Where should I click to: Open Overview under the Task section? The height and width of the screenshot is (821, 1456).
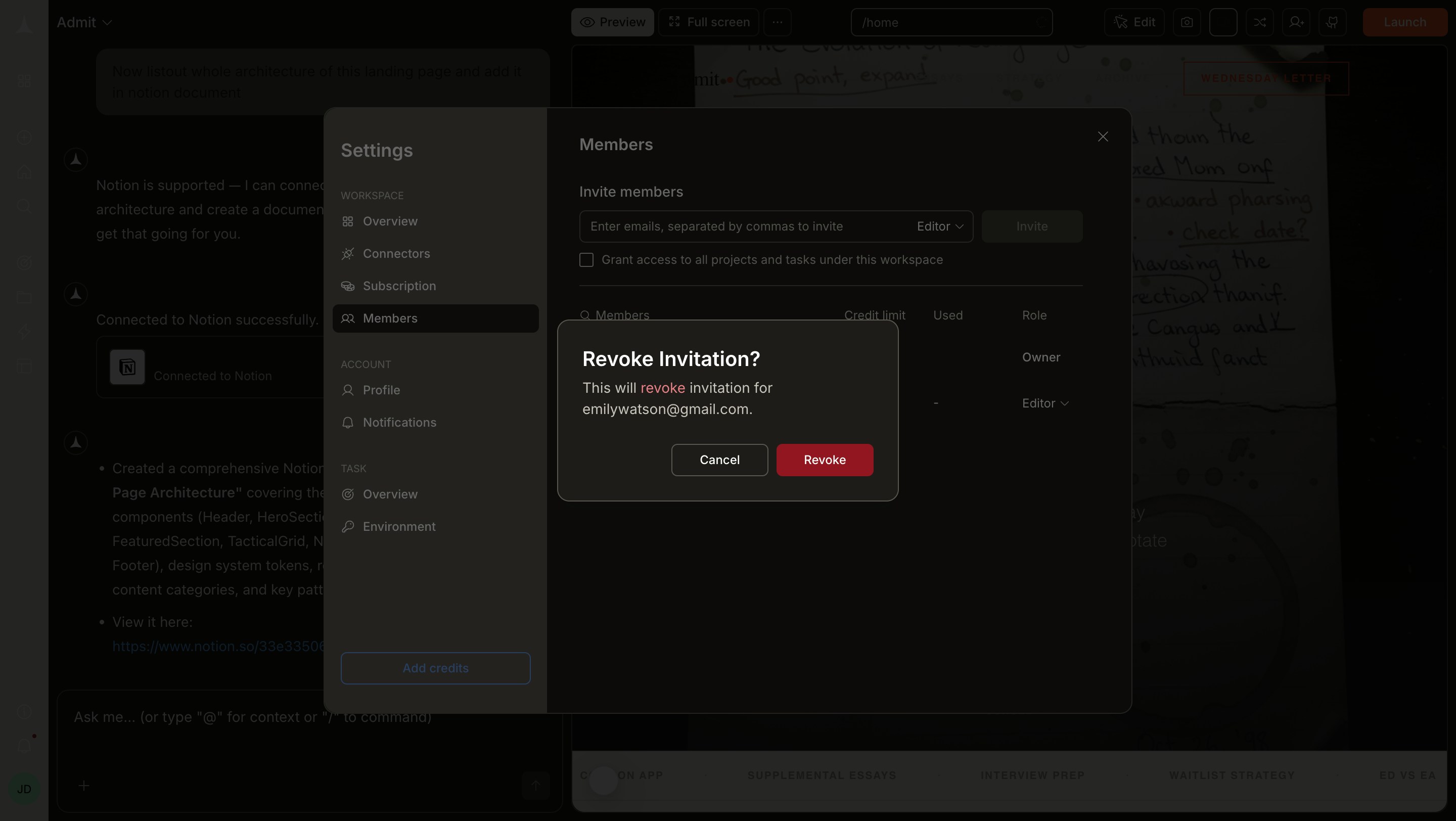click(435, 494)
